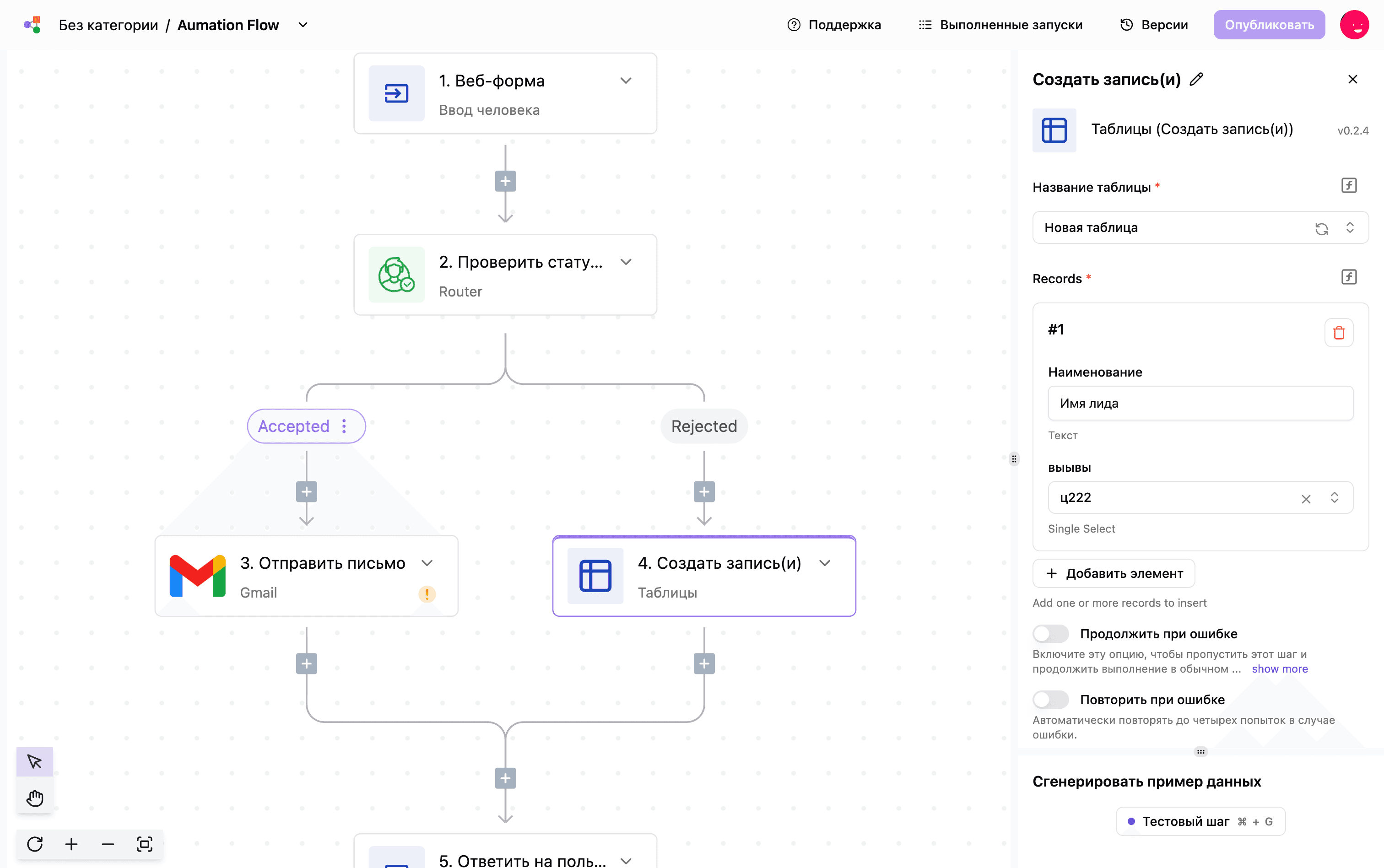Viewport: 1384px width, 868px height.
Task: Open the pink user avatar menu
Action: (x=1354, y=25)
